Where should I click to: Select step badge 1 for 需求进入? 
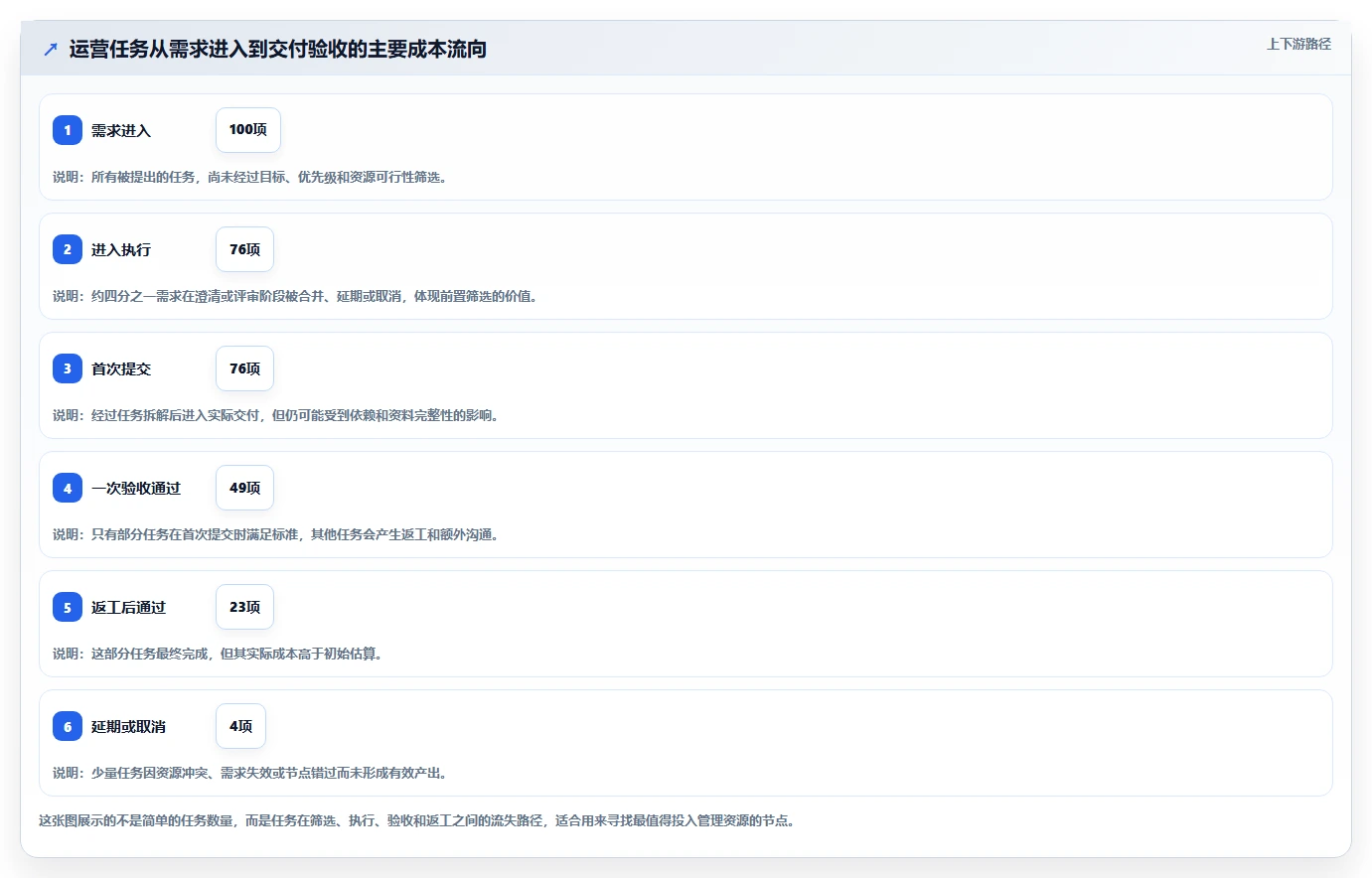point(68,130)
